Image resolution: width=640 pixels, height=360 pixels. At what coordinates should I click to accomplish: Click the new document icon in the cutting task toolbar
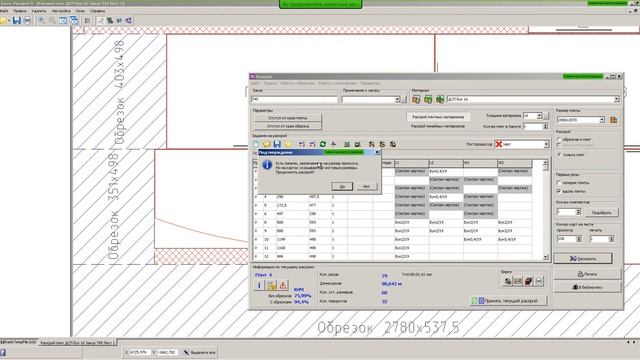(x=256, y=144)
